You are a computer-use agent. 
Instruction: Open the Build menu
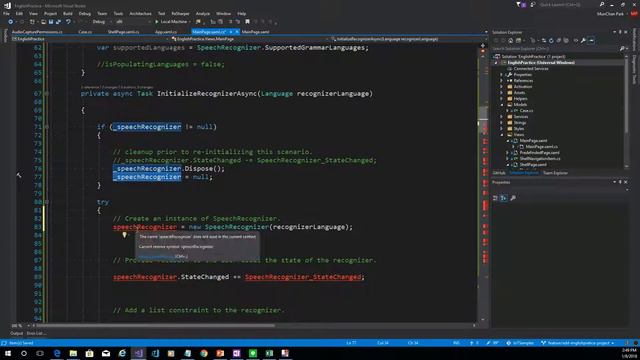click(x=68, y=13)
